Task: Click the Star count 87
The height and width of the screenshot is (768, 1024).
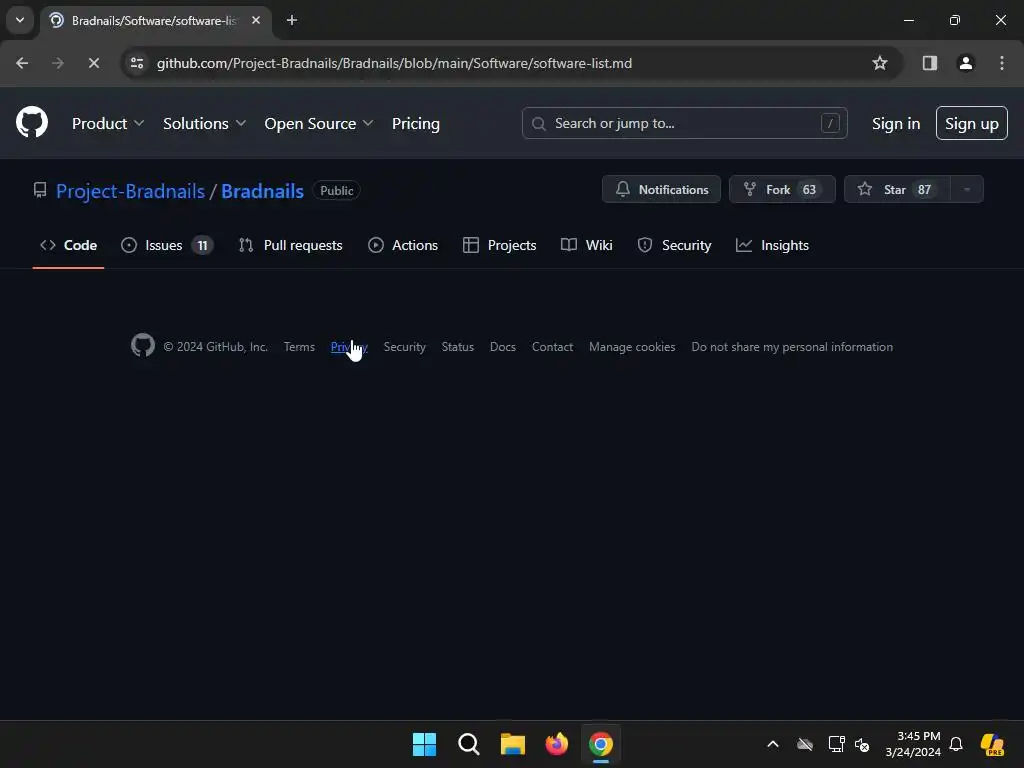Action: pyautogui.click(x=924, y=189)
